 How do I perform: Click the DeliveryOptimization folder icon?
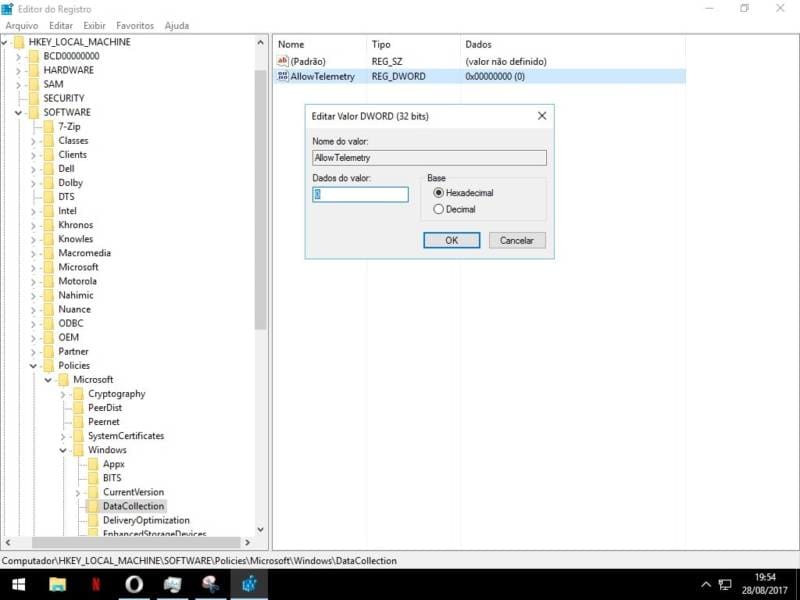point(93,520)
